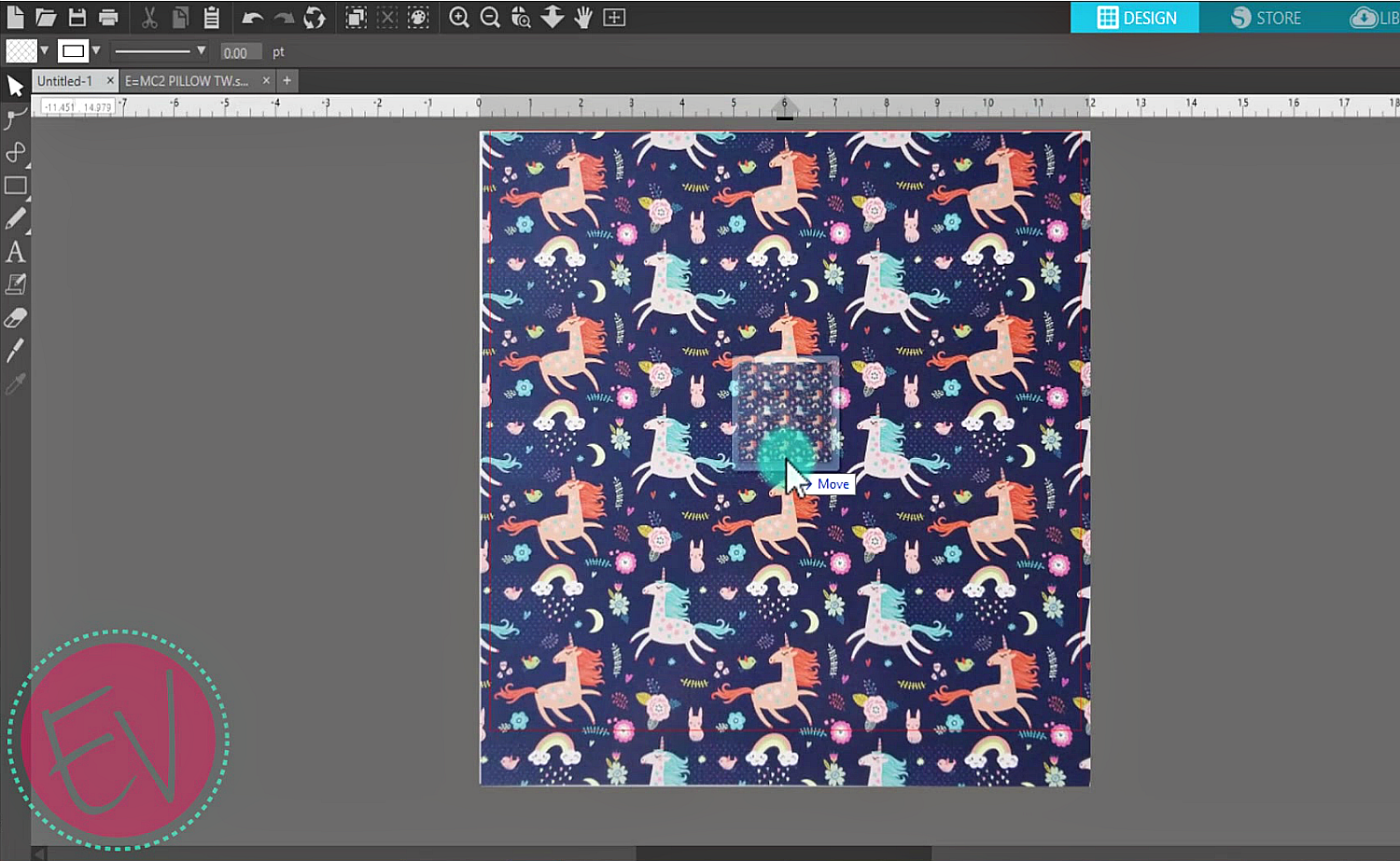Switch to the Untitled-1 tab
The width and height of the screenshot is (1400, 861).
pos(64,81)
